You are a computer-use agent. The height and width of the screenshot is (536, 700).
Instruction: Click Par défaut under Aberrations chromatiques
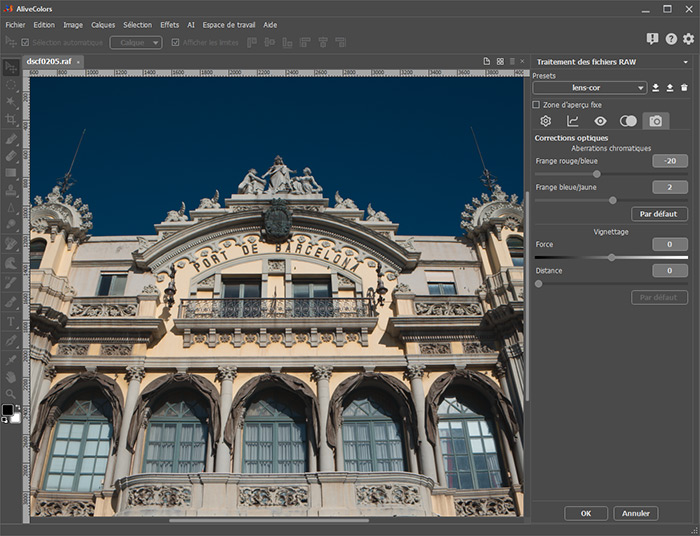click(658, 214)
